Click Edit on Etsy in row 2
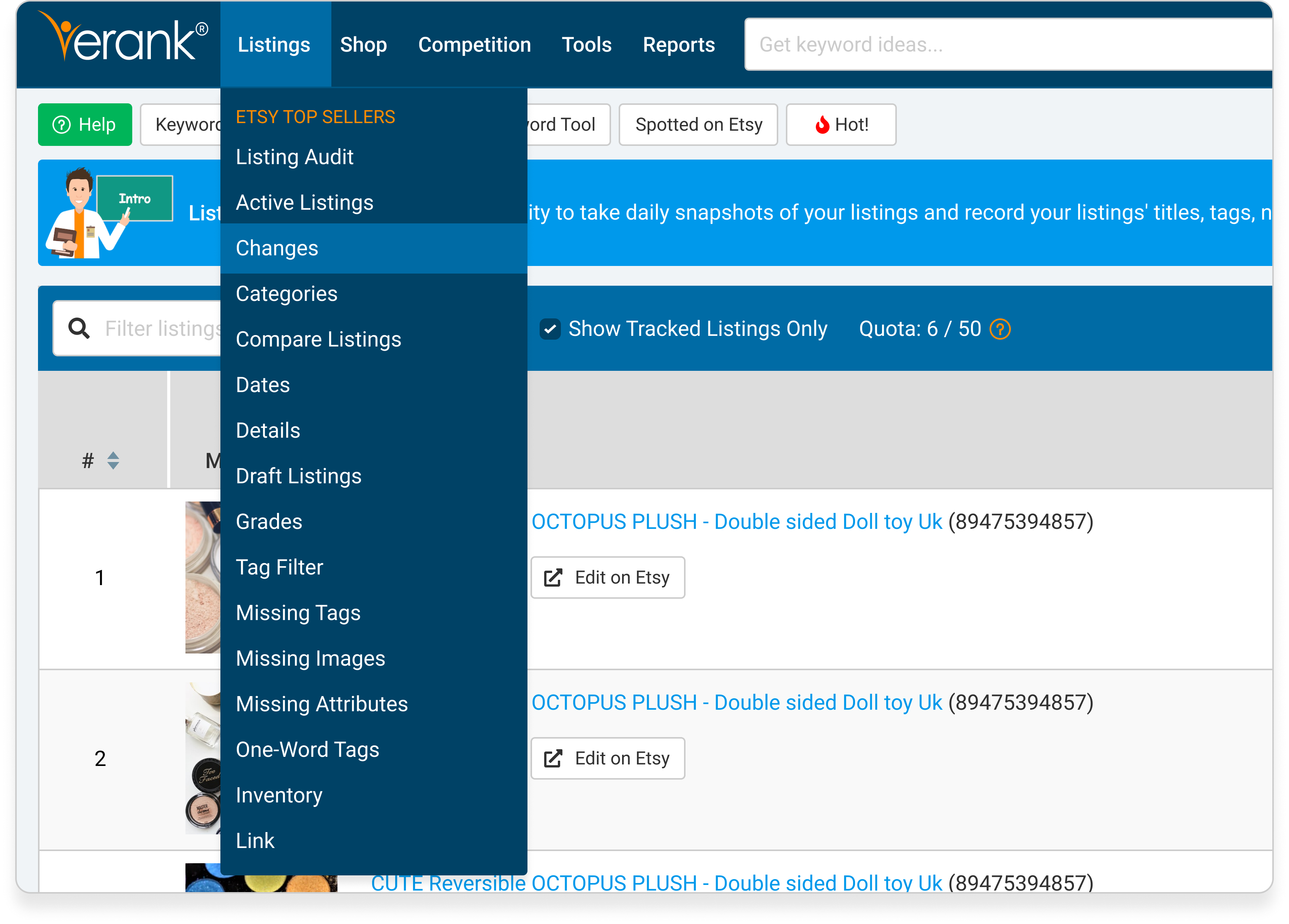Viewport: 1289px width, 924px height. point(608,758)
